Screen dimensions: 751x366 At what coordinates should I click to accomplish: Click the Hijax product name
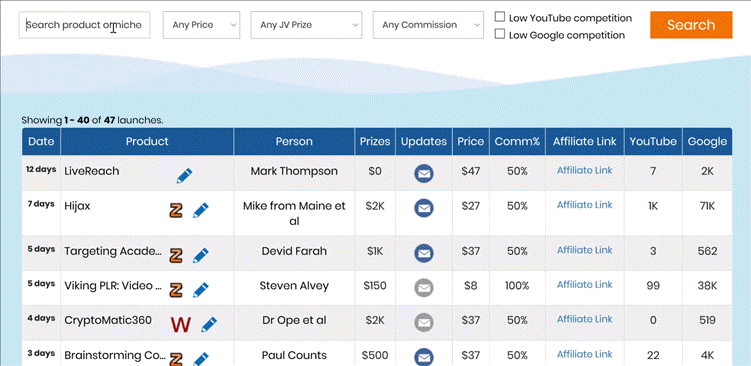pyautogui.click(x=77, y=206)
